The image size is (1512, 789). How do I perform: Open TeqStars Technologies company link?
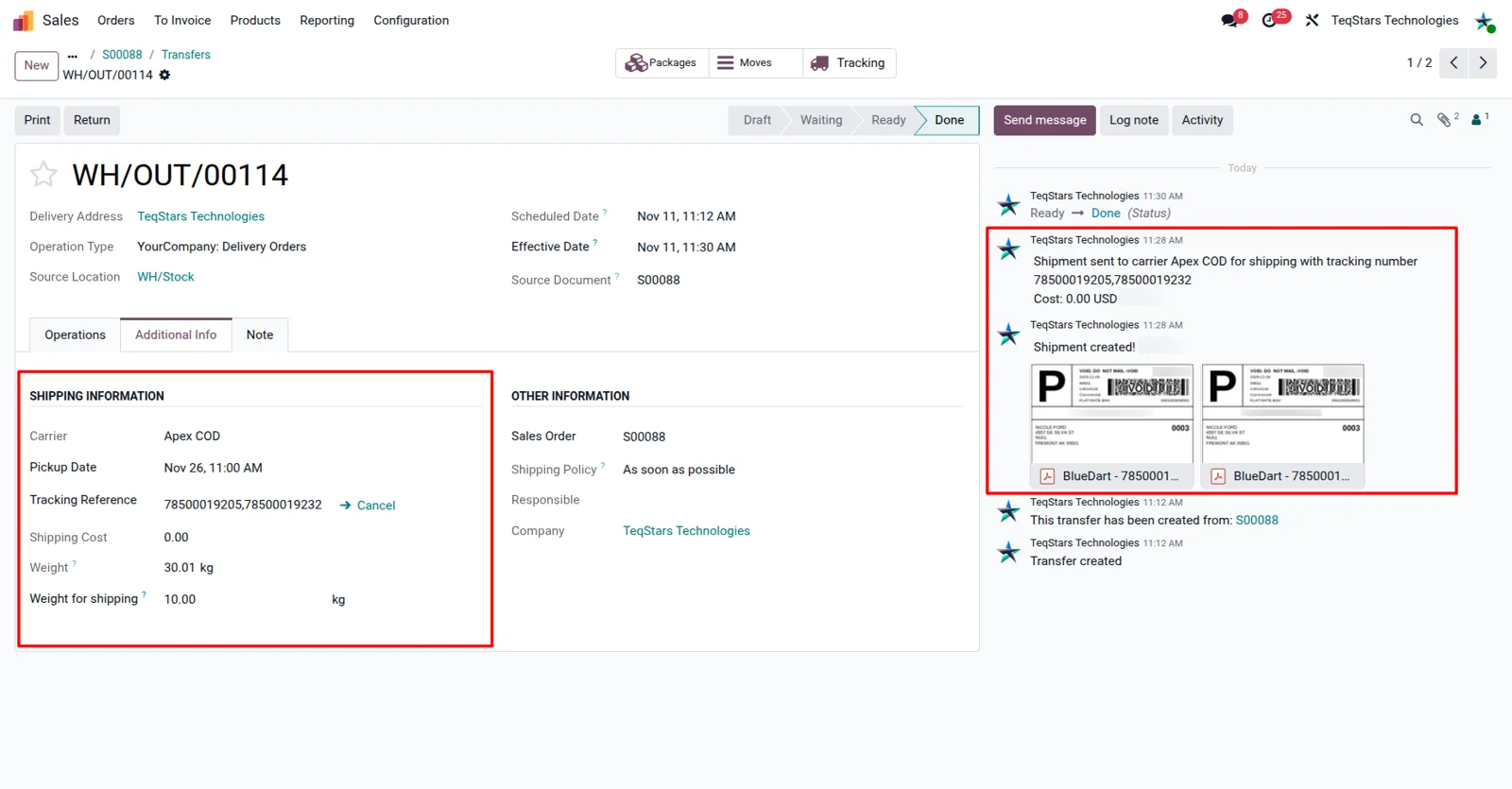click(x=686, y=531)
